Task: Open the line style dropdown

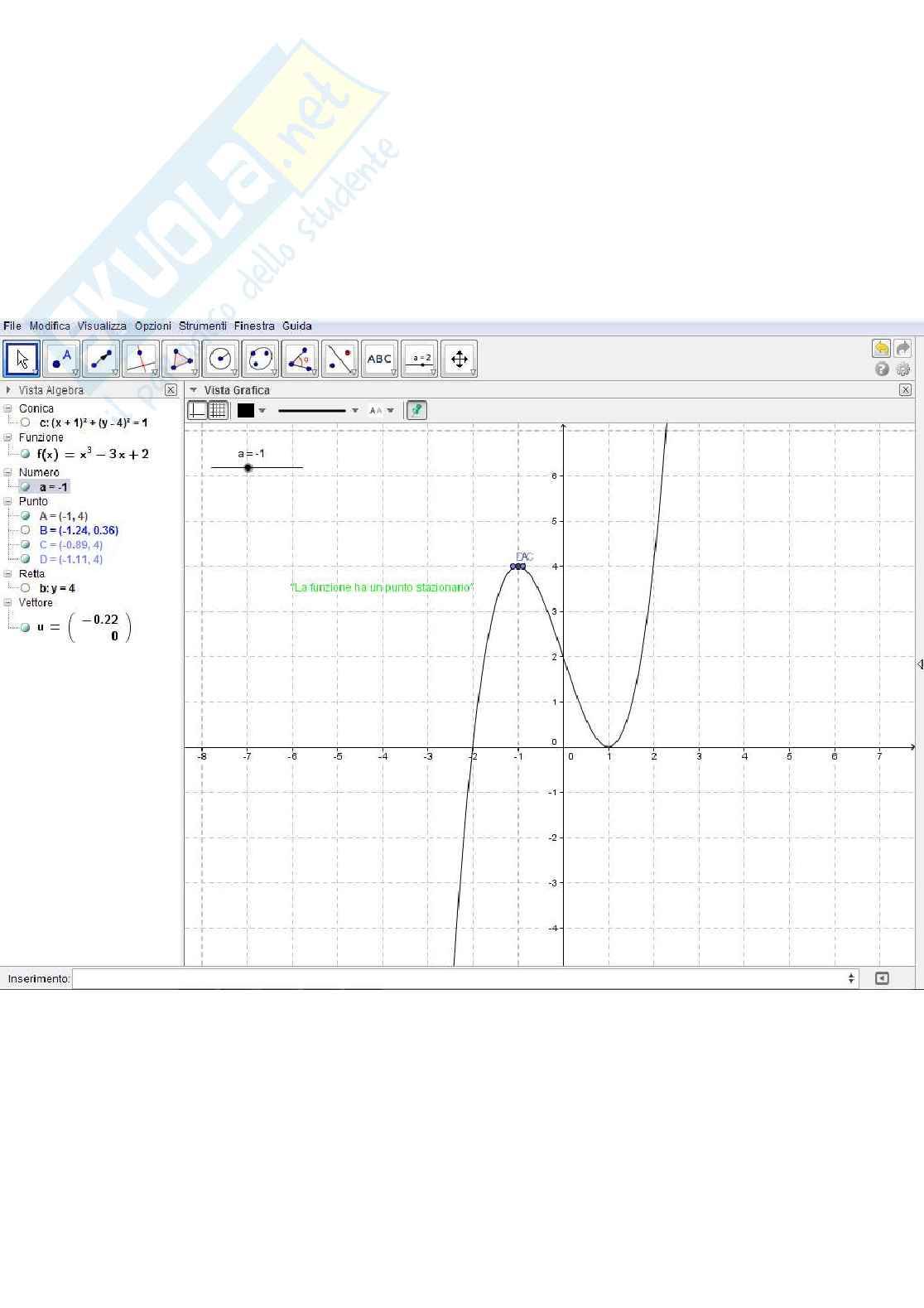Action: point(355,410)
